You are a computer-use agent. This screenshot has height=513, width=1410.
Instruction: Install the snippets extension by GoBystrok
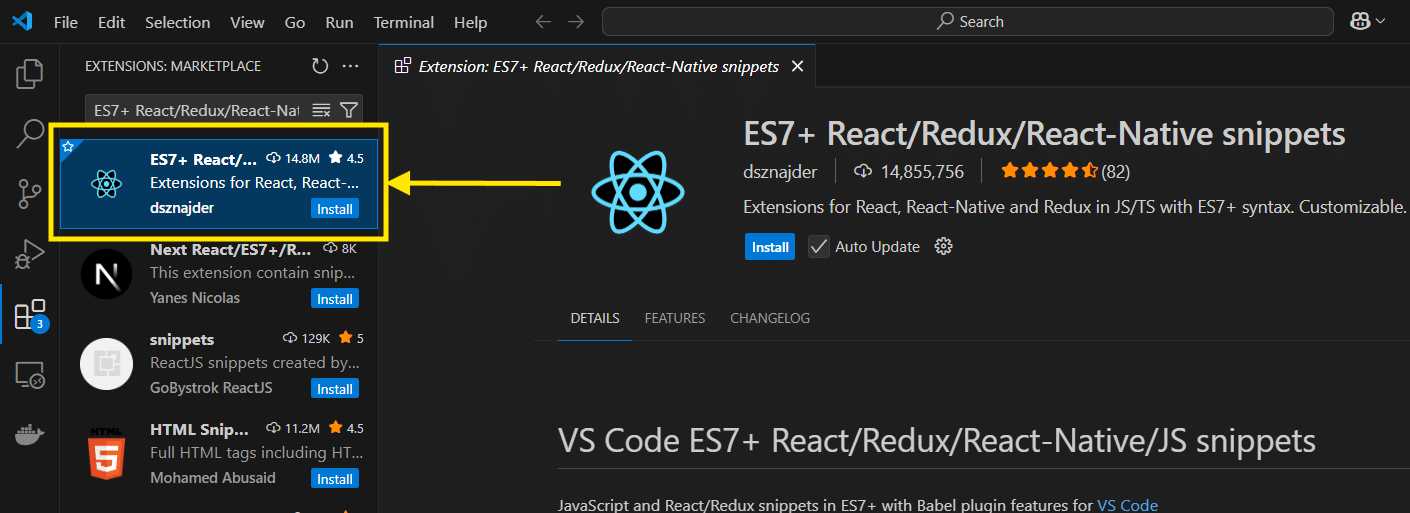point(335,389)
